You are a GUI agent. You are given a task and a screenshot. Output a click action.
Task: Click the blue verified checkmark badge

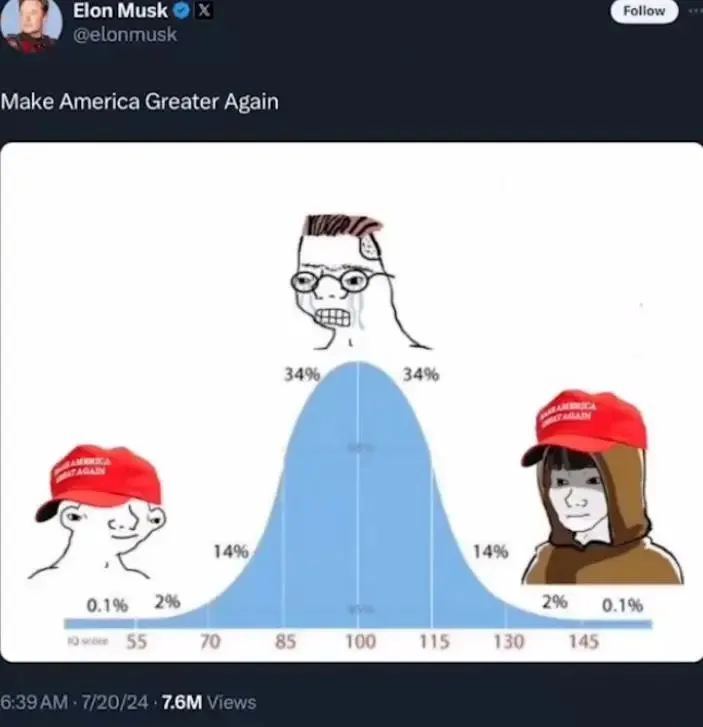tap(181, 11)
